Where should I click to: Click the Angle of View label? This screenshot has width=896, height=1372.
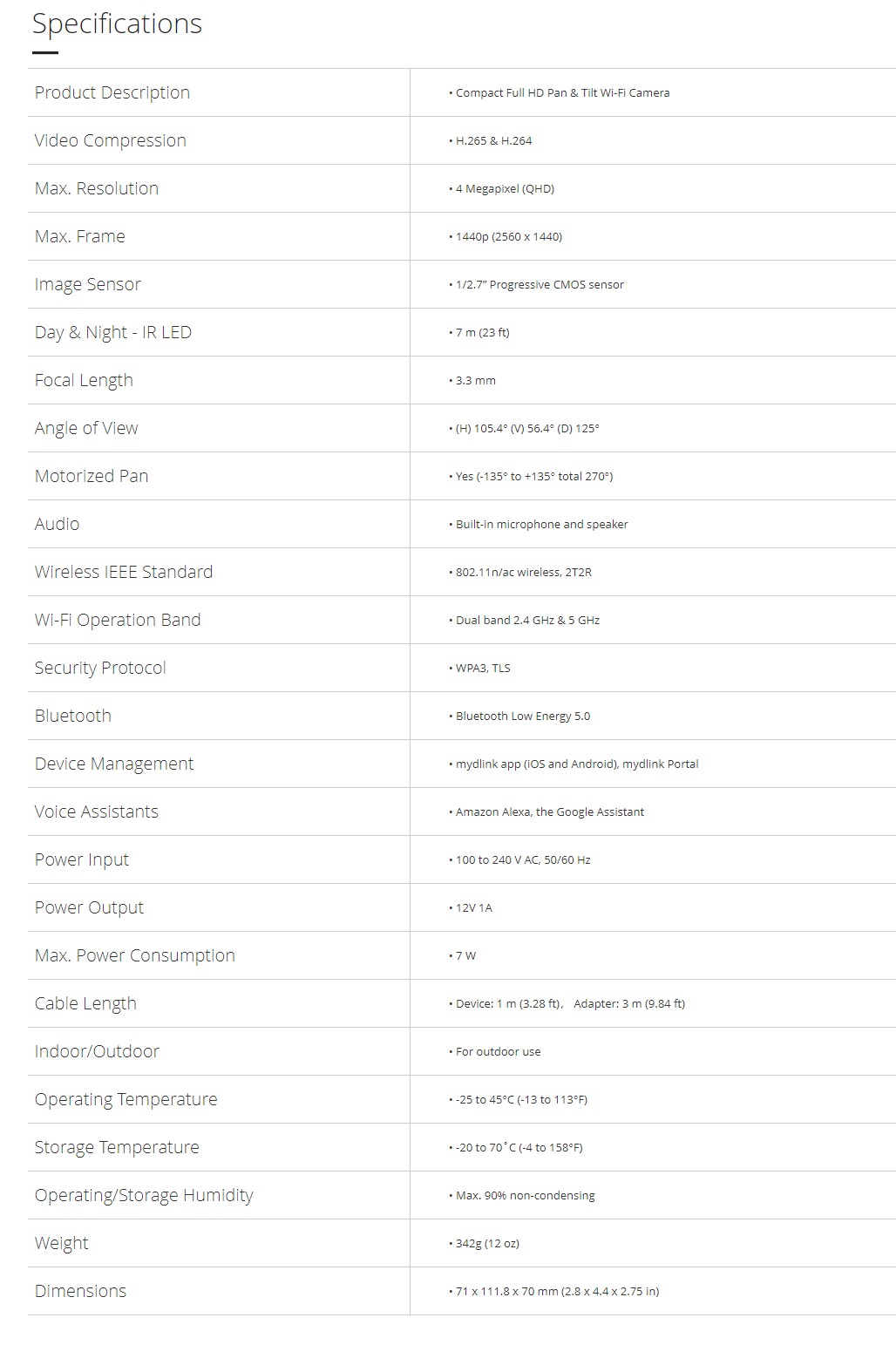point(85,428)
